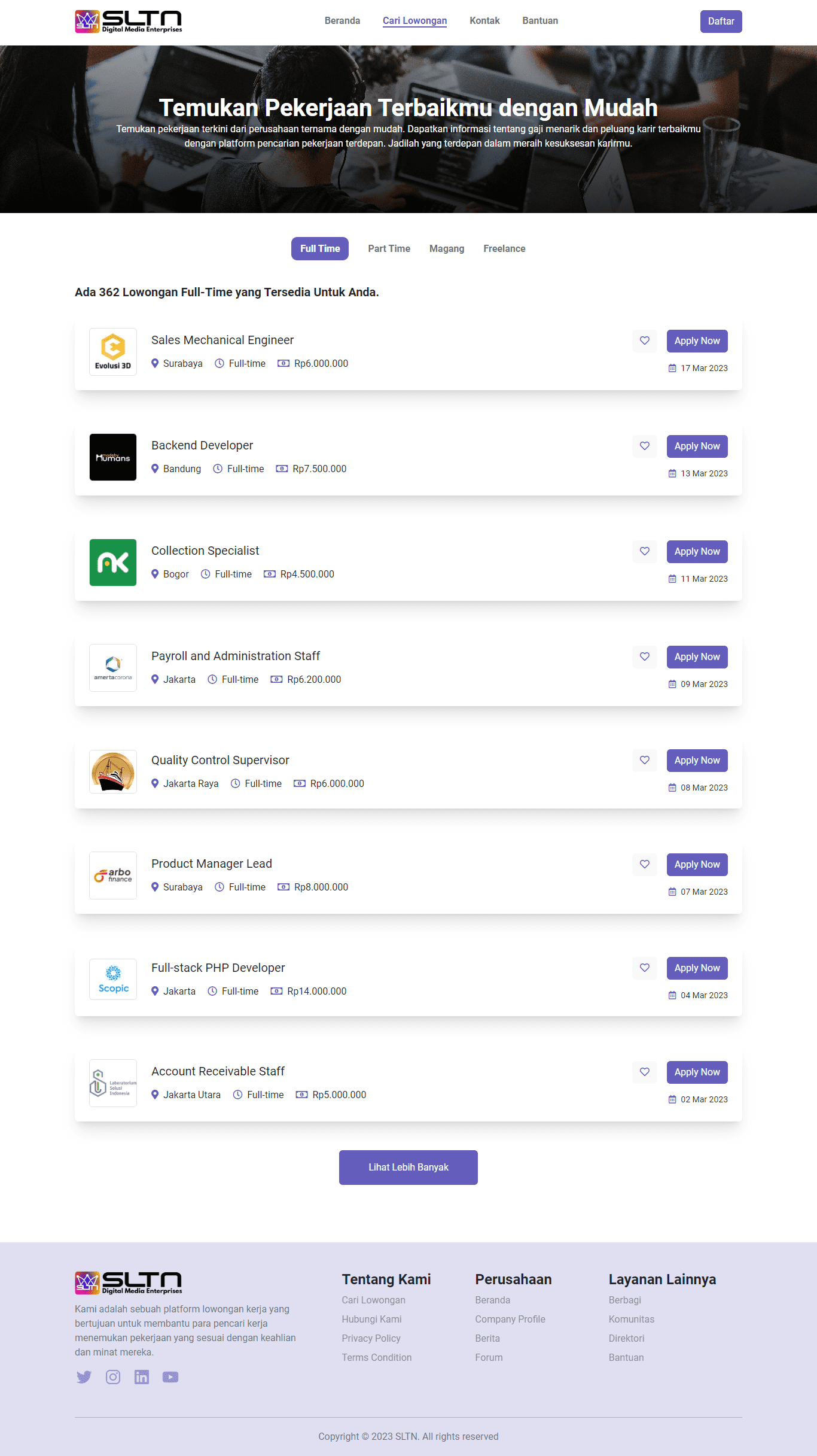Open the YouTube icon in the footer

pyautogui.click(x=170, y=1377)
